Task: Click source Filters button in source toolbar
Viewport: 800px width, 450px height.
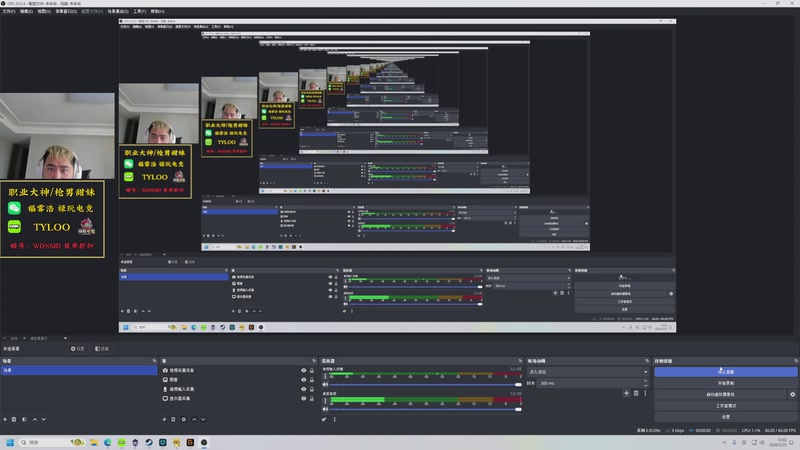Action: click(x=102, y=349)
